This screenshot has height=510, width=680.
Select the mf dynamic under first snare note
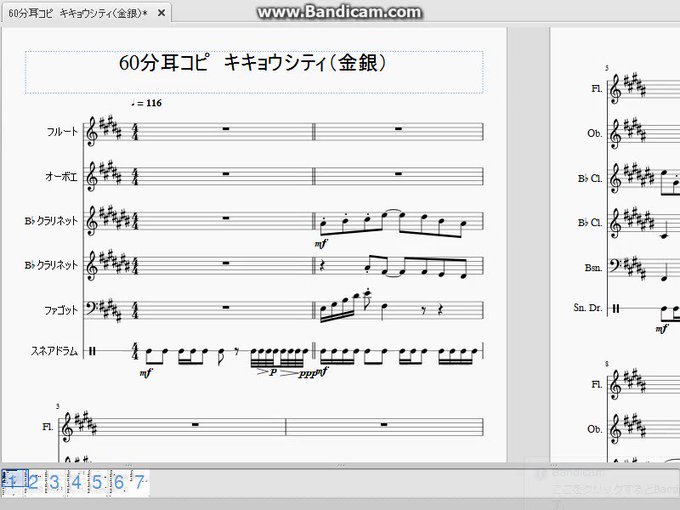click(x=146, y=373)
